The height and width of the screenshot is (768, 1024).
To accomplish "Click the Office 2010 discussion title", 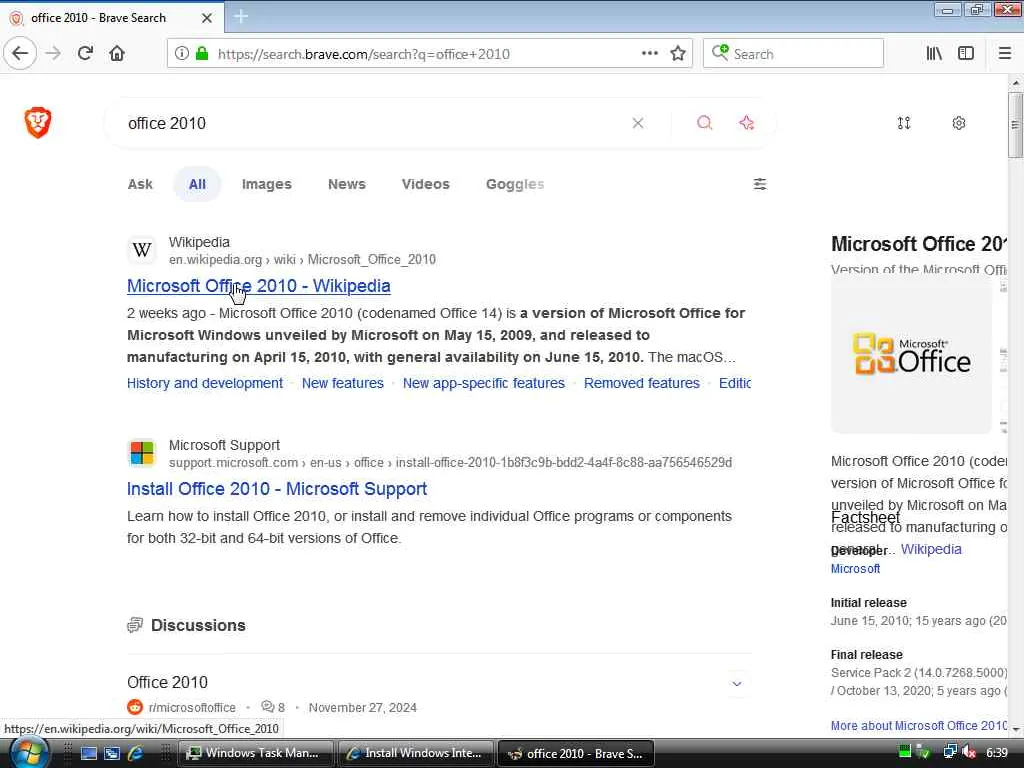I will (x=167, y=682).
